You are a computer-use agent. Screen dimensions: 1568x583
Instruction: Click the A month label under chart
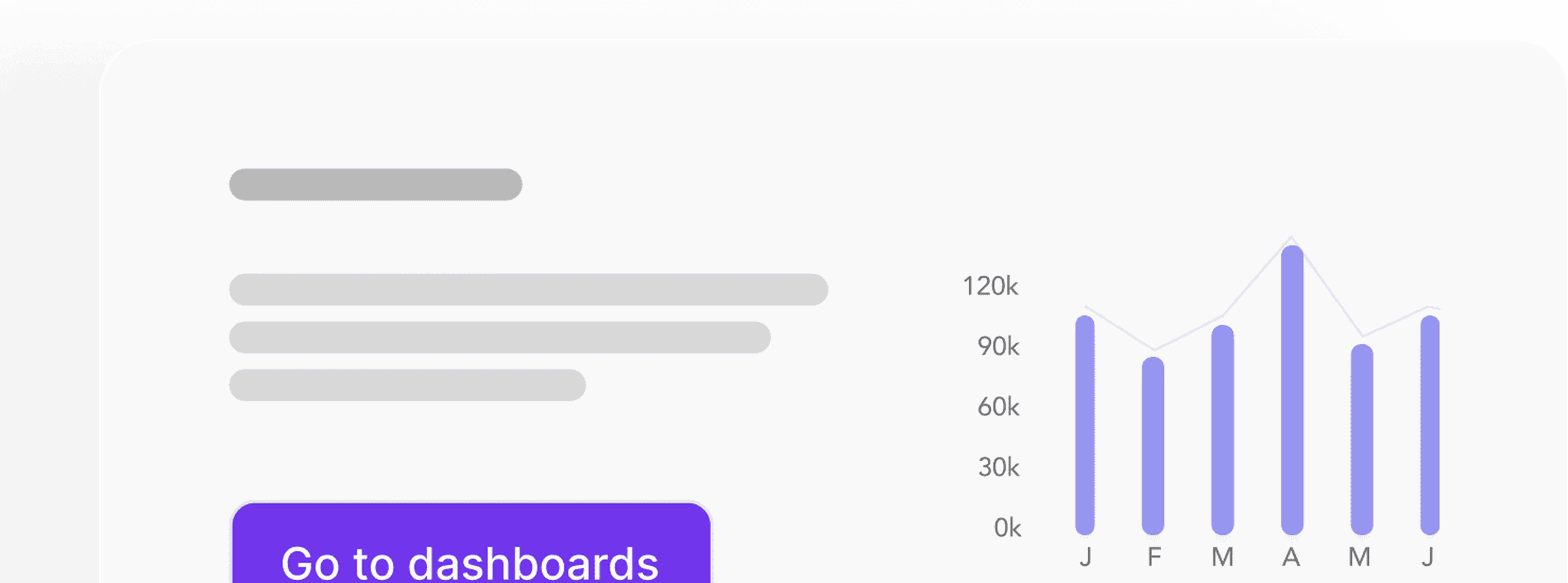(1291, 557)
